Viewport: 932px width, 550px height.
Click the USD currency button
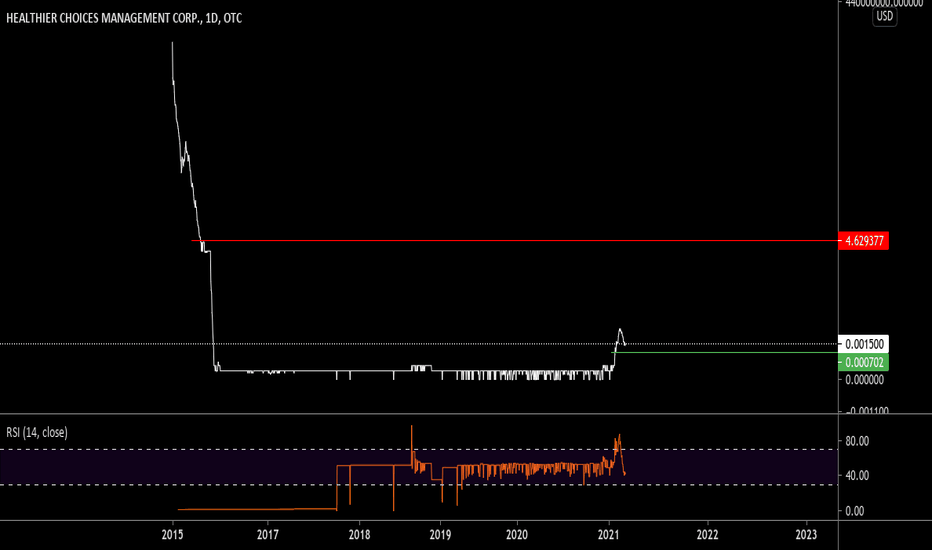(x=884, y=16)
